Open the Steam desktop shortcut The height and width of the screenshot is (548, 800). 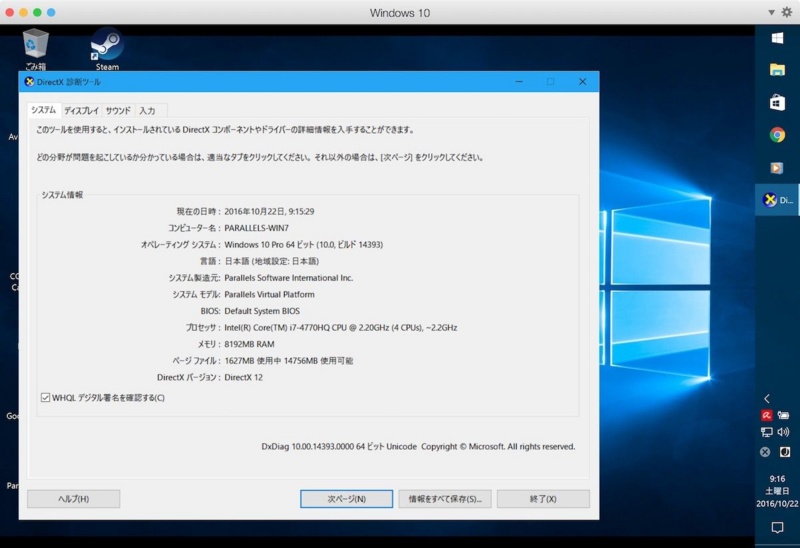coord(107,48)
